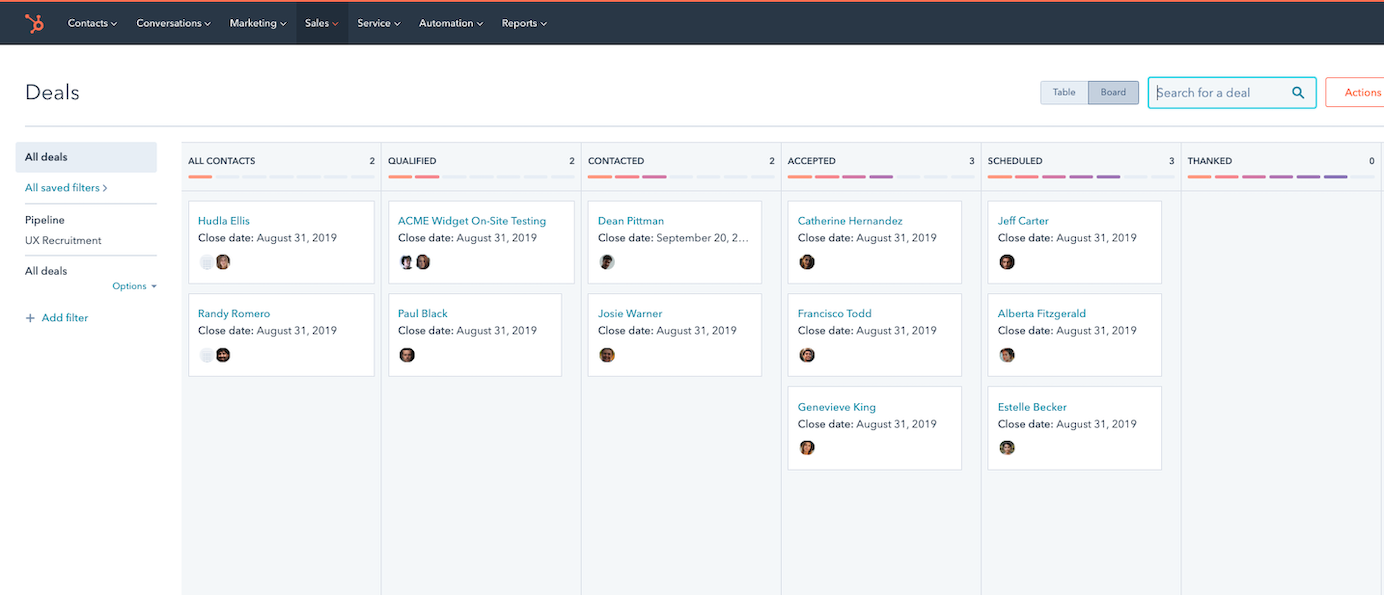
Task: Click the Scheduled stage progress bar
Action: [1080, 177]
